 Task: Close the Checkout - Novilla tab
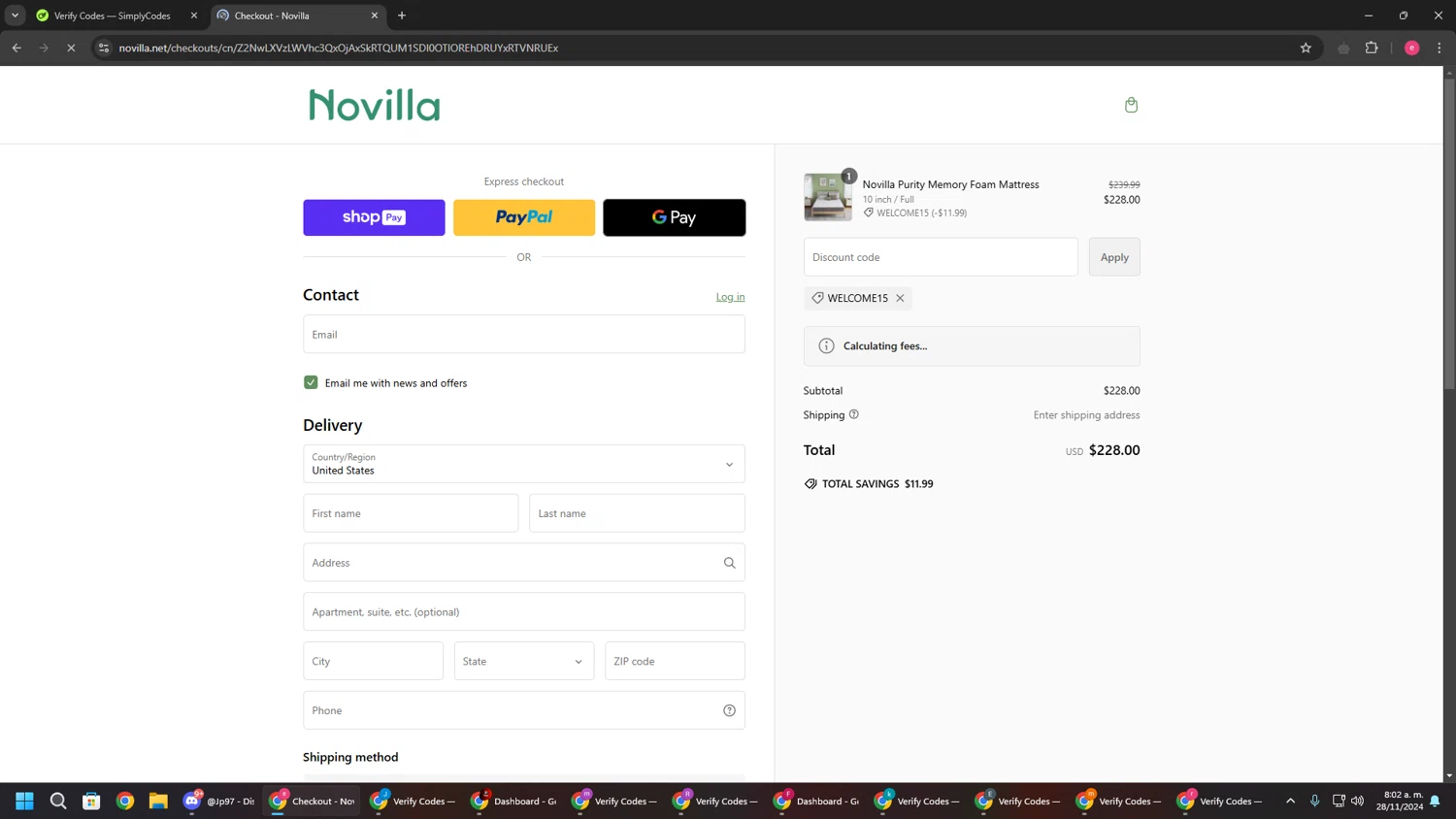pos(375,16)
